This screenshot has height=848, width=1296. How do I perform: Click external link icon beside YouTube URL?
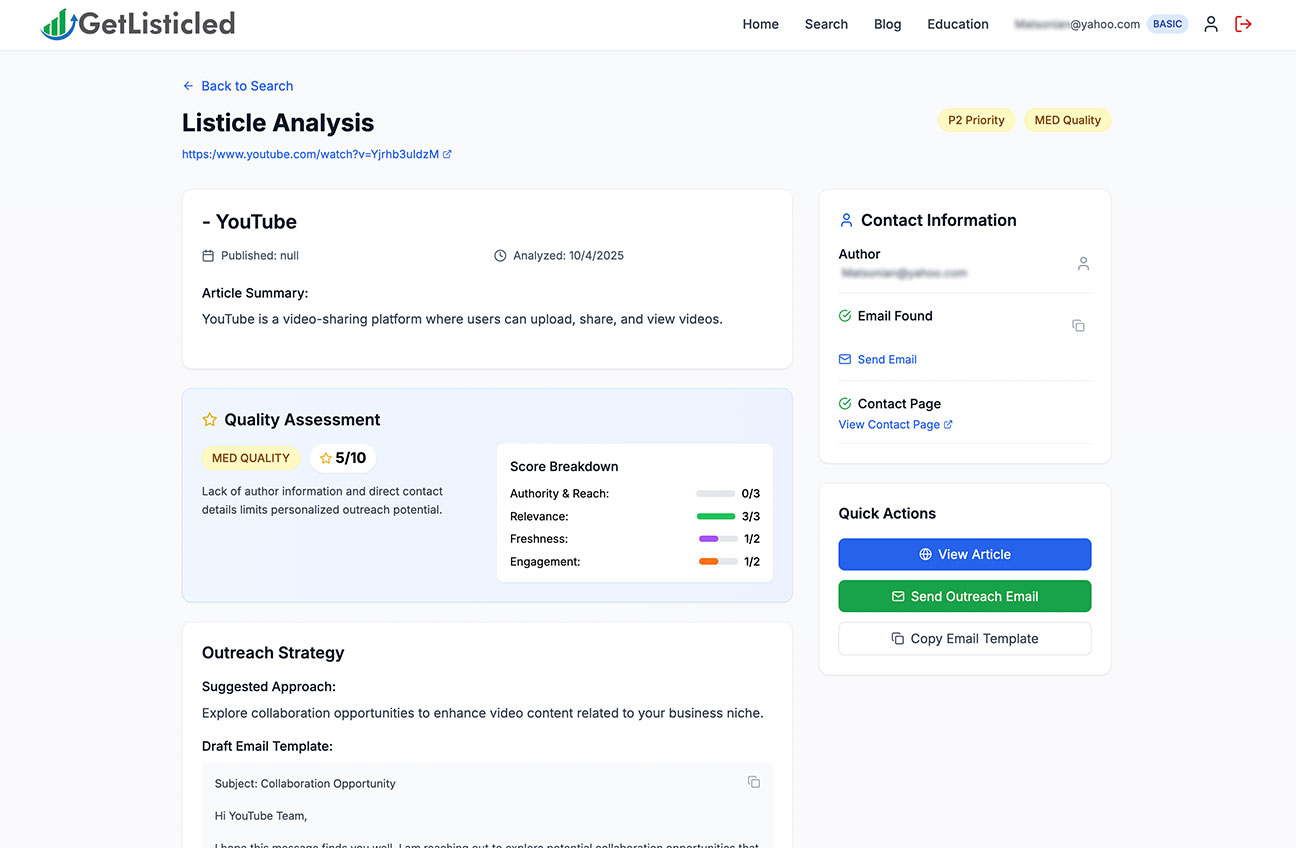[447, 154]
